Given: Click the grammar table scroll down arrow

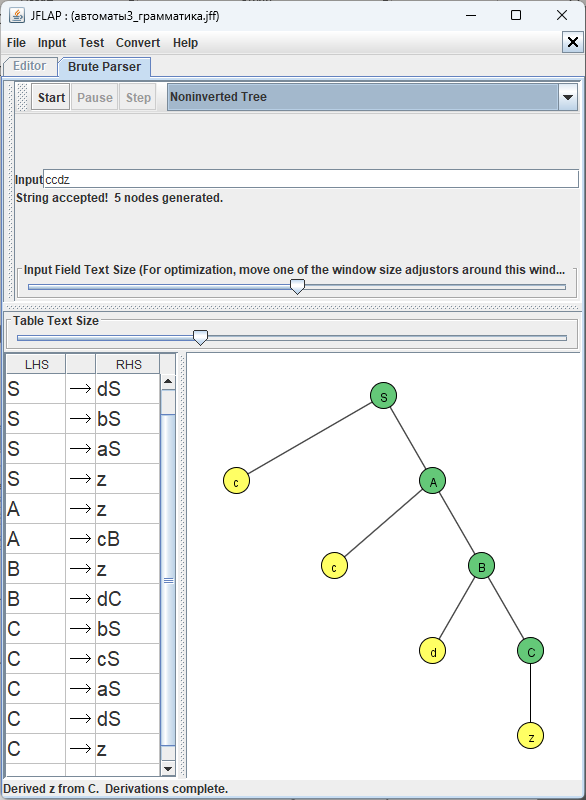Looking at the screenshot, I should 168,768.
